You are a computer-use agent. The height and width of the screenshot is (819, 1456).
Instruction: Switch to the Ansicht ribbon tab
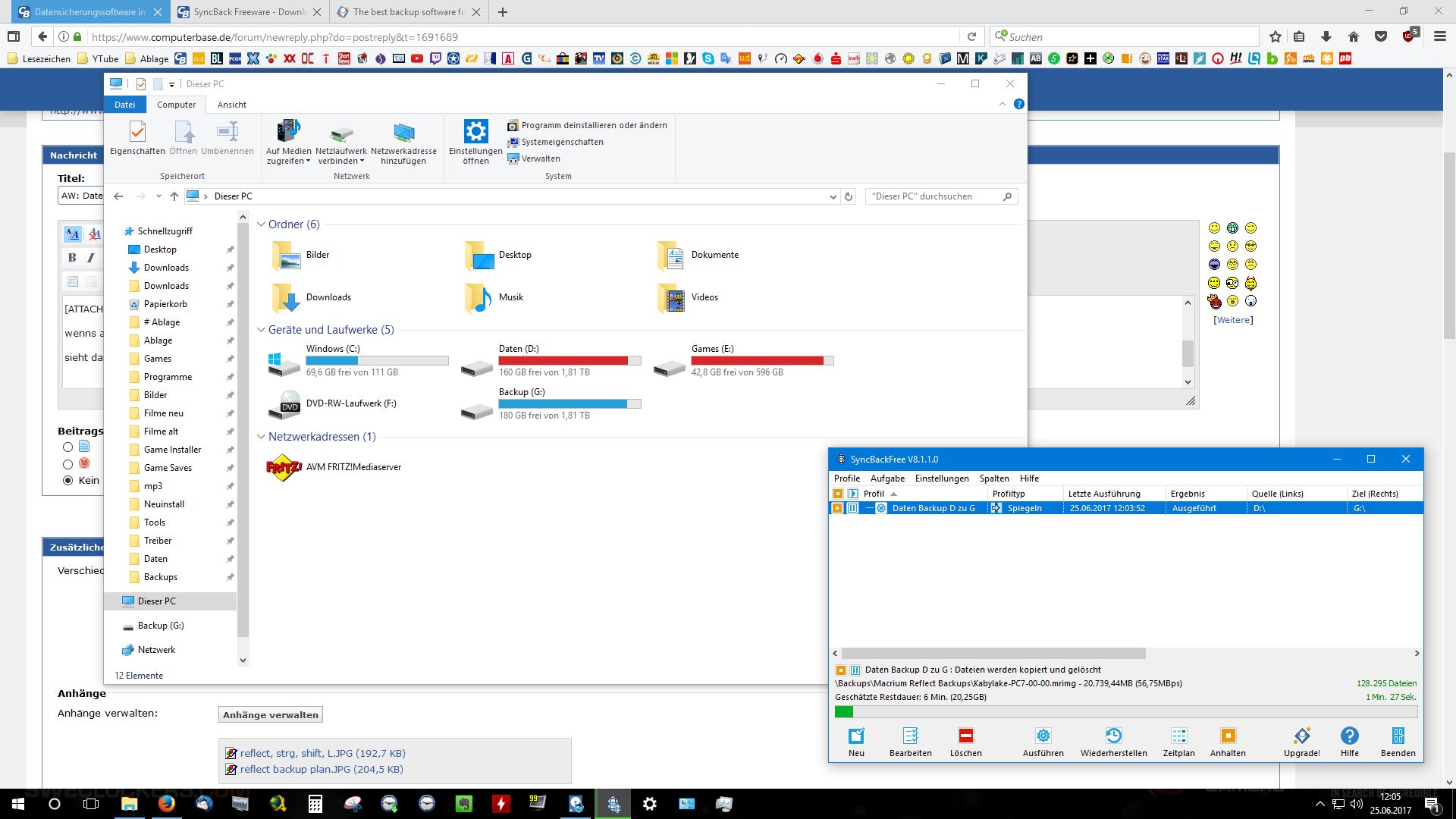pyautogui.click(x=231, y=105)
